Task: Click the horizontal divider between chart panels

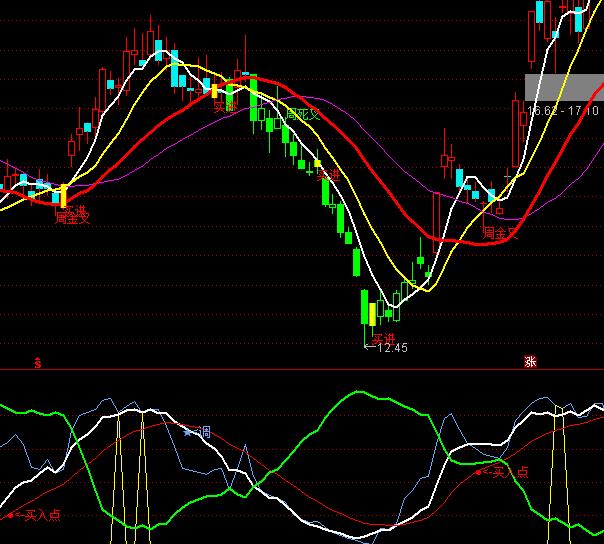Action: pos(300,369)
